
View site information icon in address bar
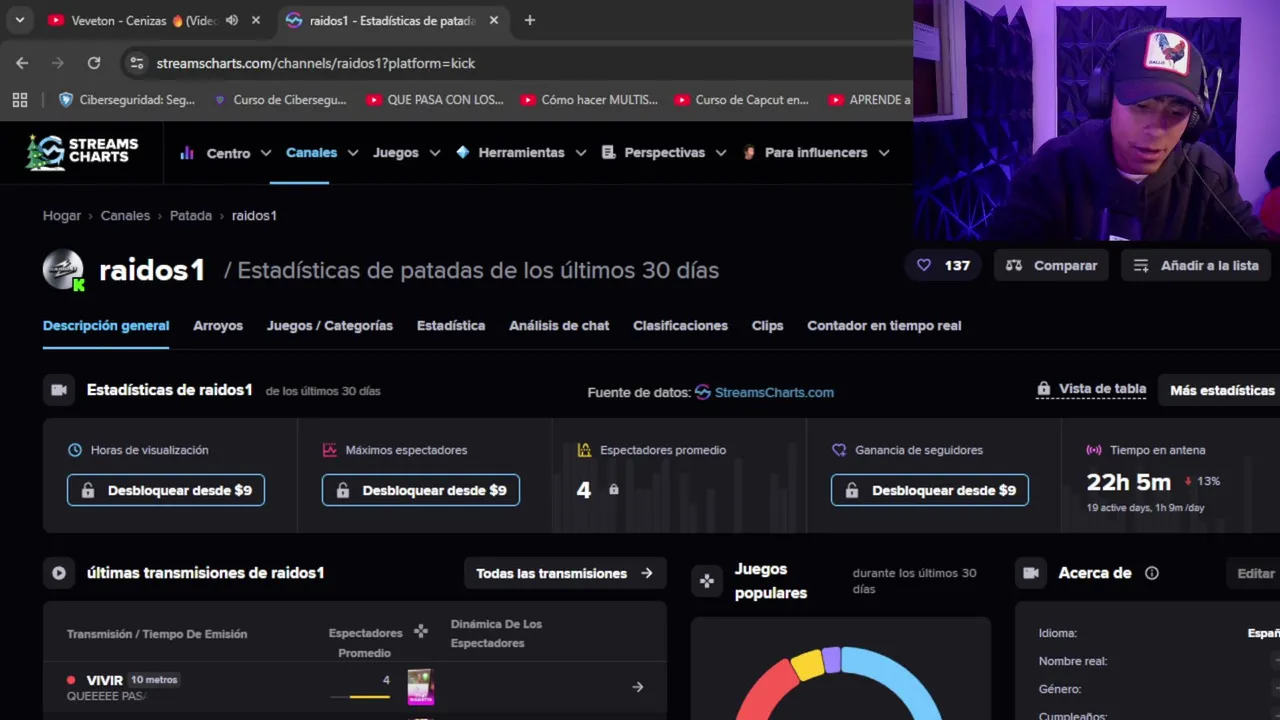tap(137, 63)
